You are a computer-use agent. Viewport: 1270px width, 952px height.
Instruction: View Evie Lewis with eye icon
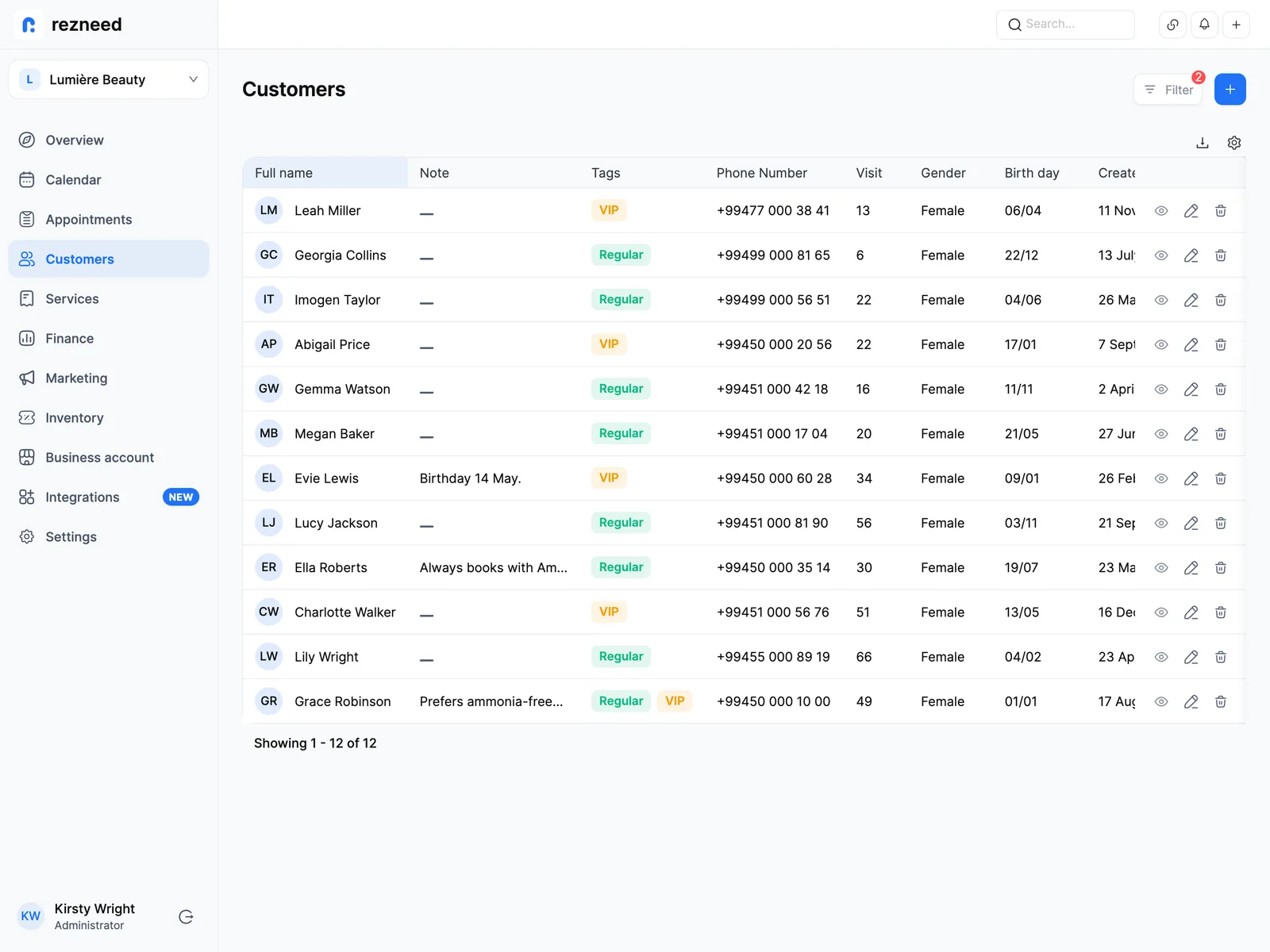[x=1161, y=478]
